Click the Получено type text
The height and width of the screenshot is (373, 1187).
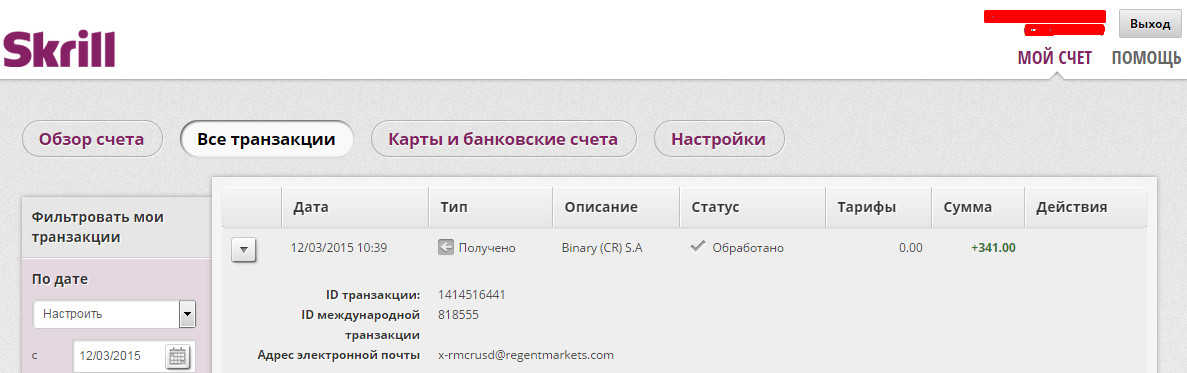tap(487, 247)
